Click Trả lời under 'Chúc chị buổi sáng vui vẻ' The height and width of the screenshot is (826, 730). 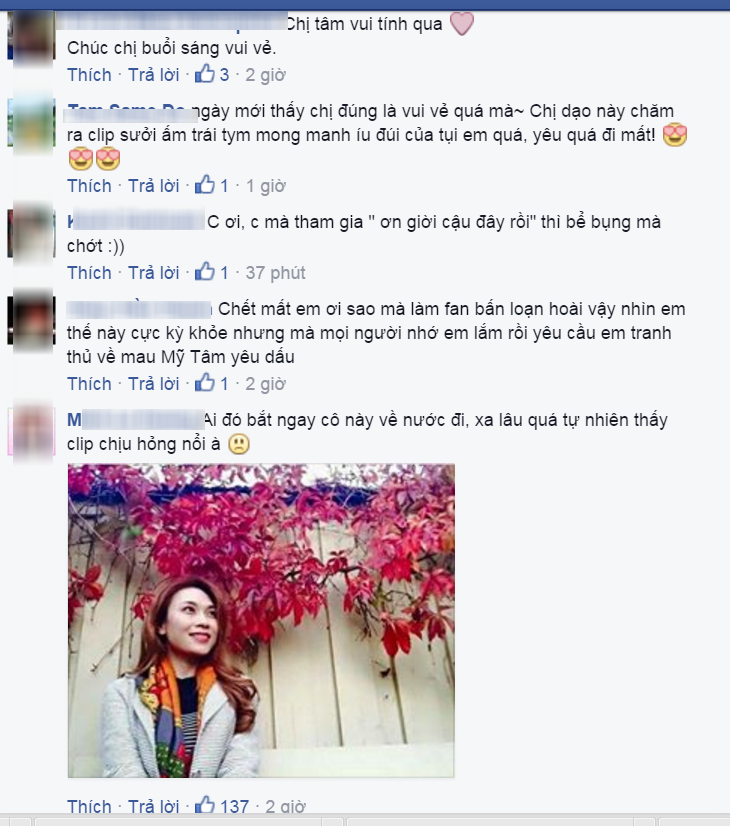pos(154,75)
